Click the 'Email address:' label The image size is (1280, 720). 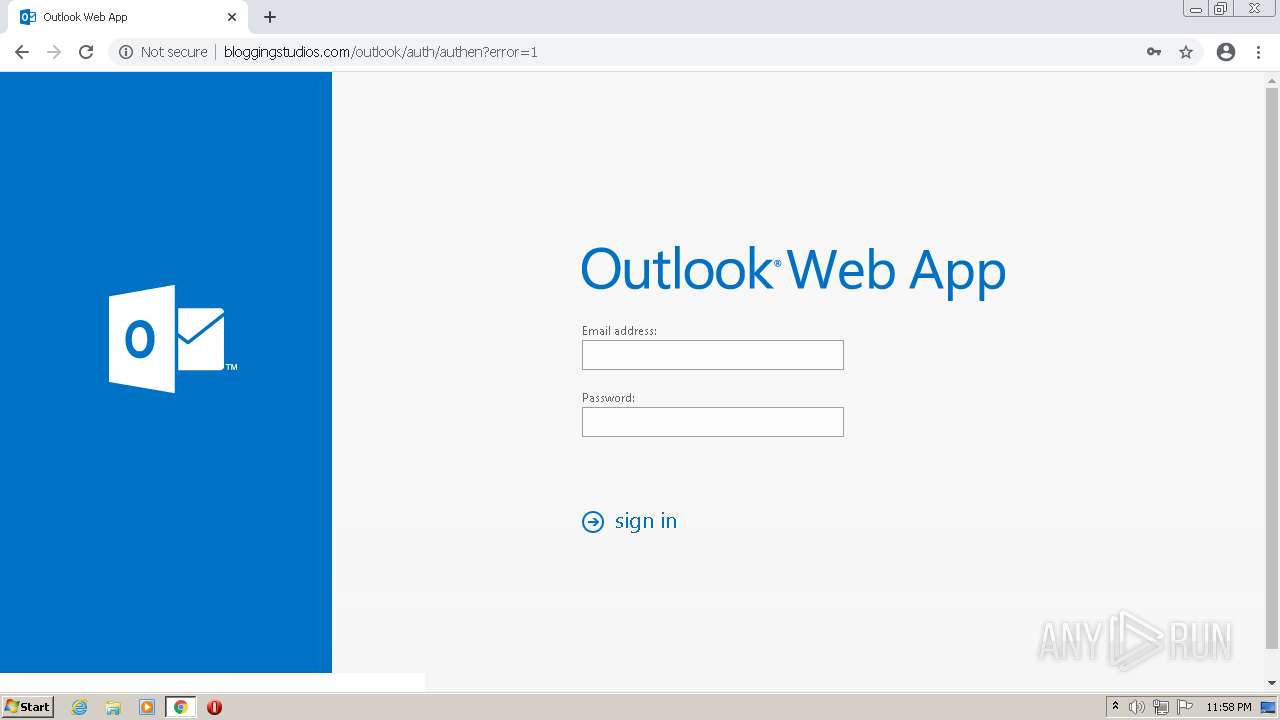tap(619, 330)
